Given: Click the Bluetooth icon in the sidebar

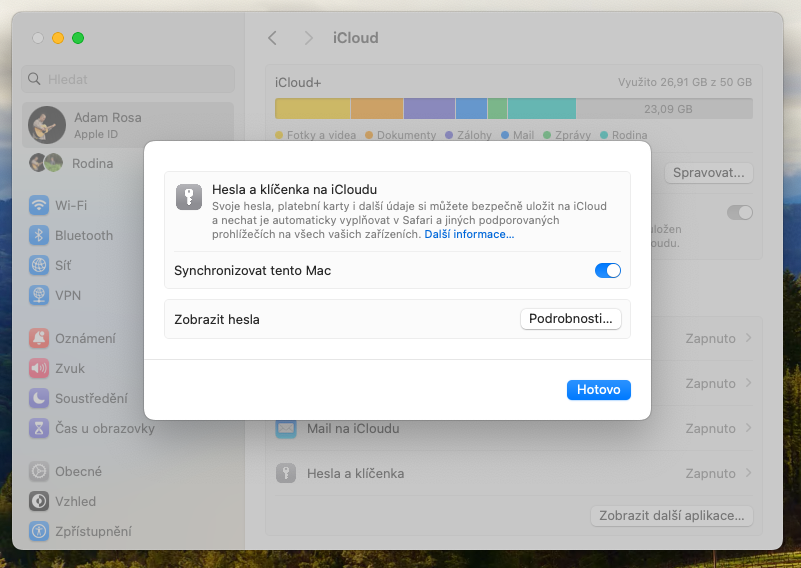Looking at the screenshot, I should click(x=39, y=235).
